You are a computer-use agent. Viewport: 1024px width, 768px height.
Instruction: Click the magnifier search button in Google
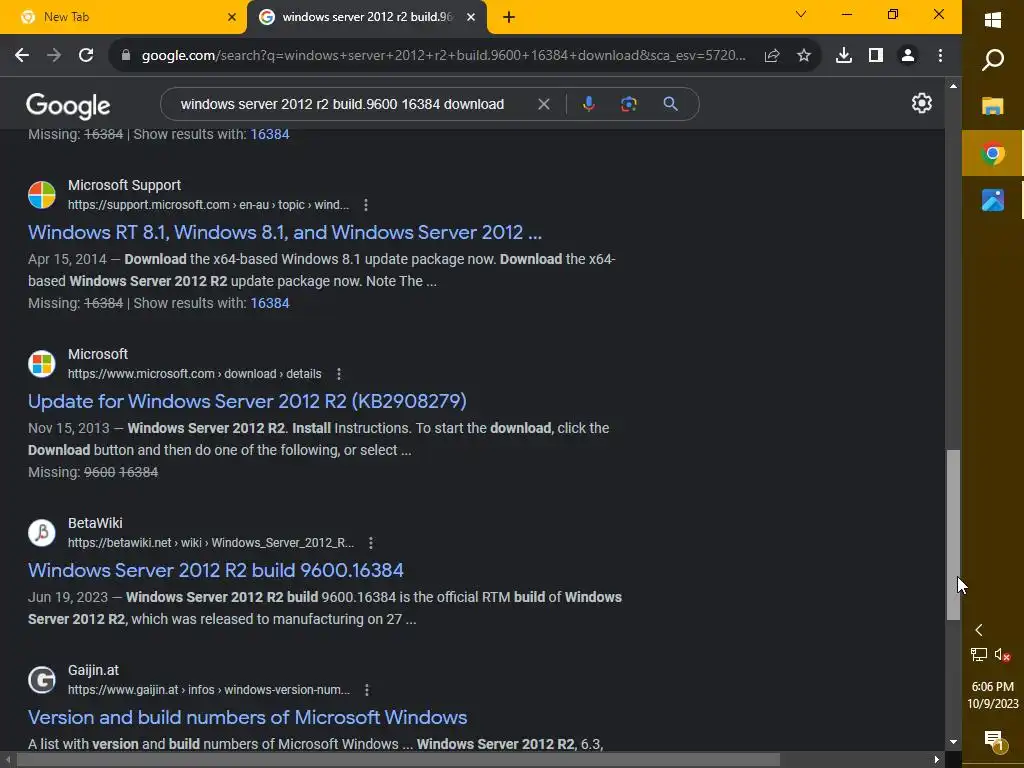tap(671, 104)
